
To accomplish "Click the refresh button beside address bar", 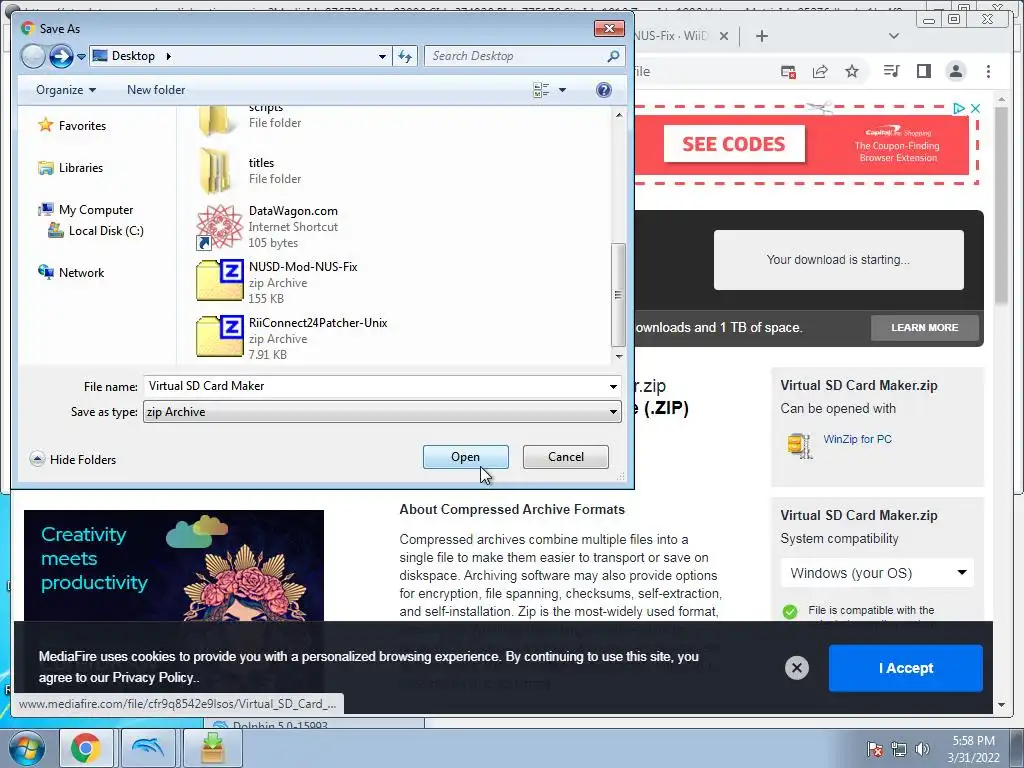I will 405,56.
